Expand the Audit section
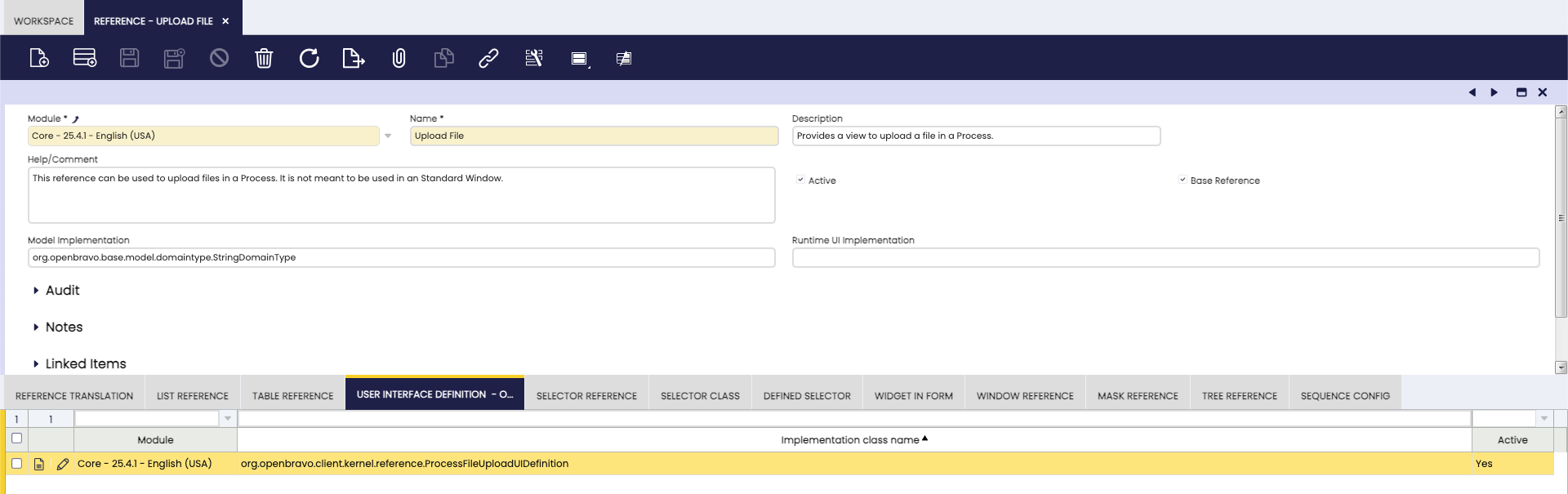This screenshot has height=494, width=1568. (x=62, y=291)
